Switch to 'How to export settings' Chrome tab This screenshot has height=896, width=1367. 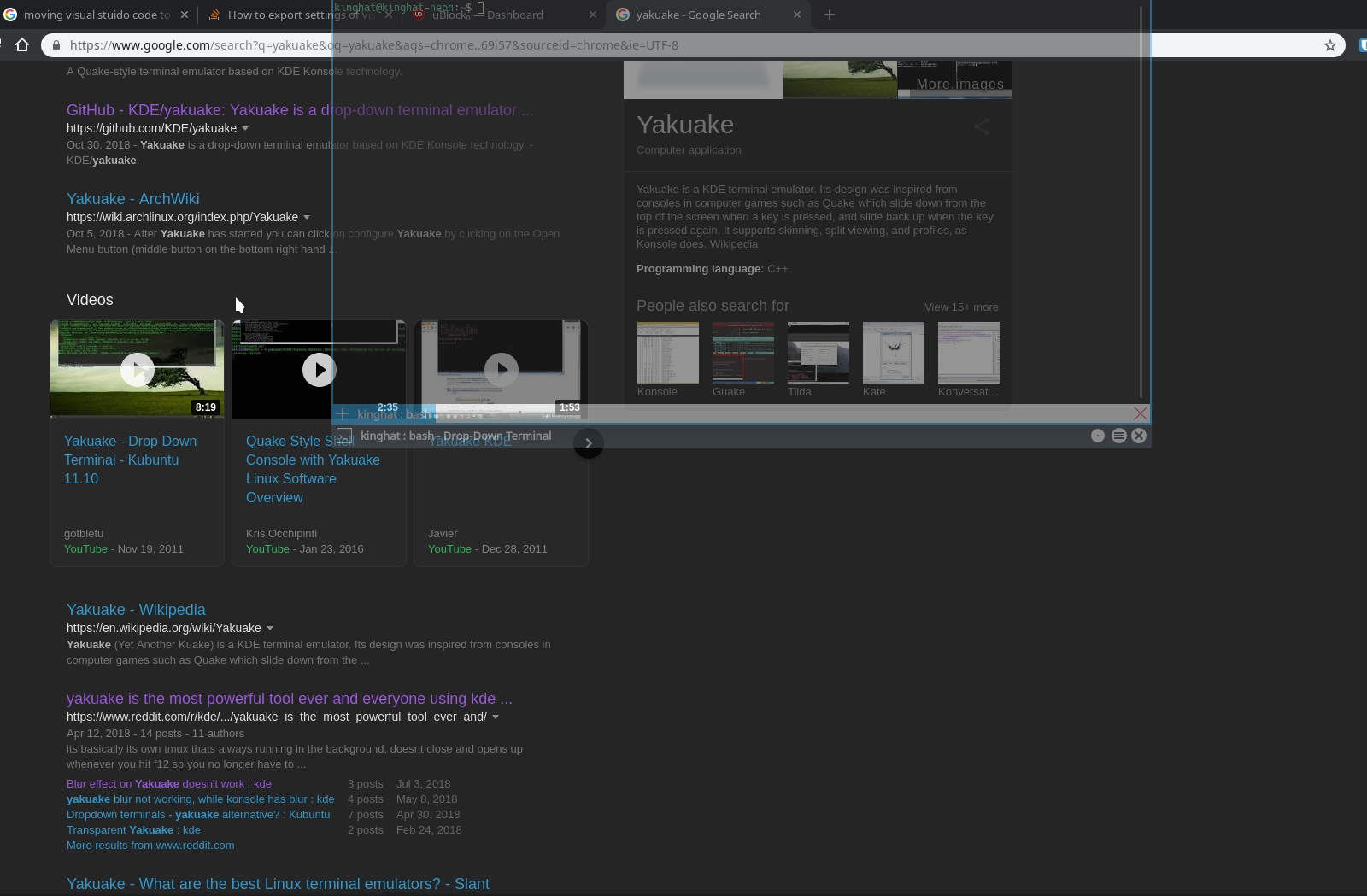tap(299, 15)
